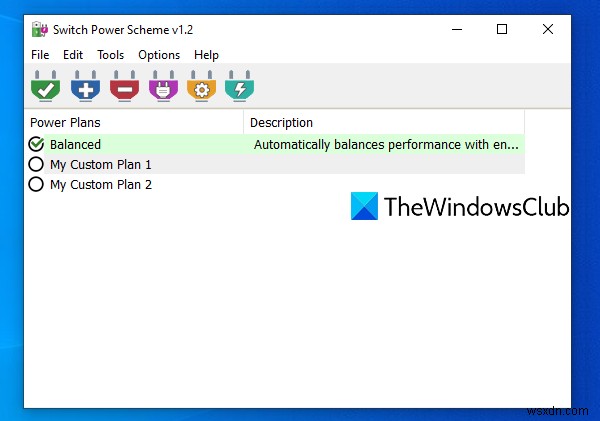This screenshot has width=600, height=421.
Task: Minimize the Switch Power Scheme window
Action: tap(457, 29)
